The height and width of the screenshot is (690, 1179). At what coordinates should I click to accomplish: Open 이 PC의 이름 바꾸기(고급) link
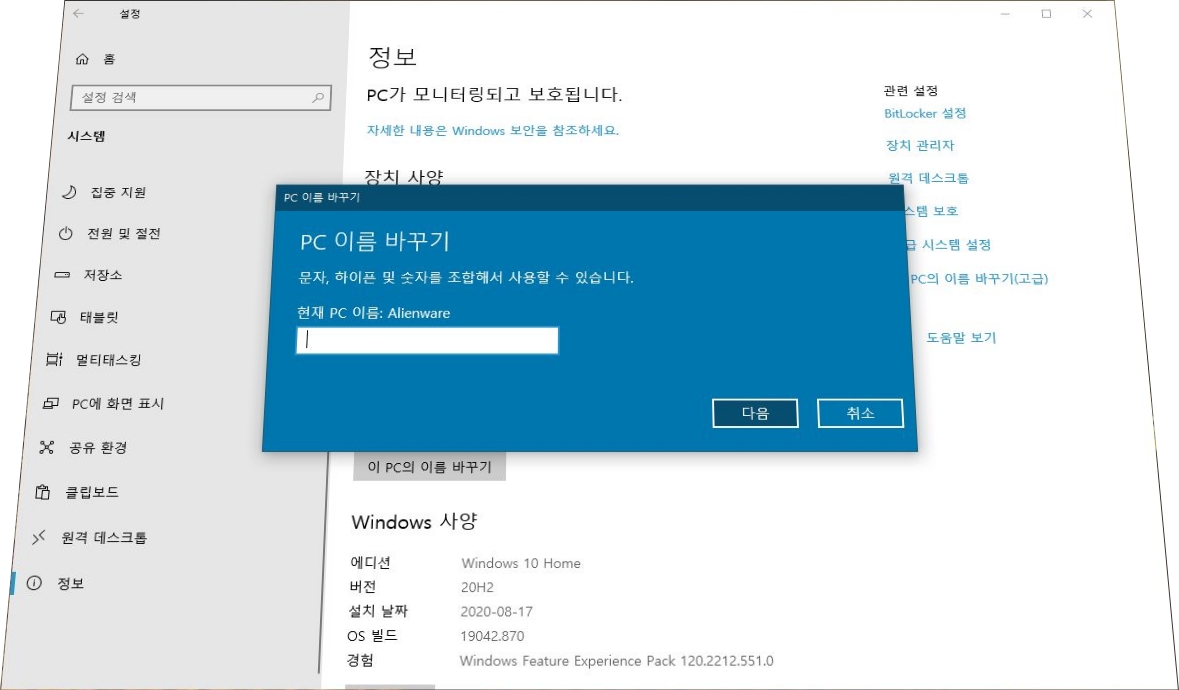click(978, 279)
